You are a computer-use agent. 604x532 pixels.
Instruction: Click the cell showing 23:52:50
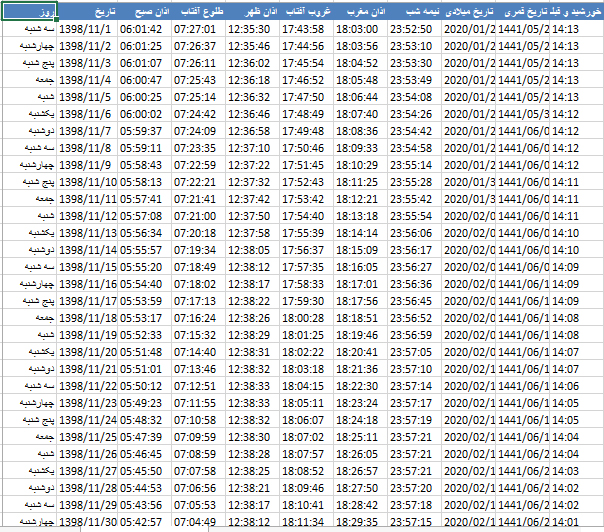click(x=414, y=29)
